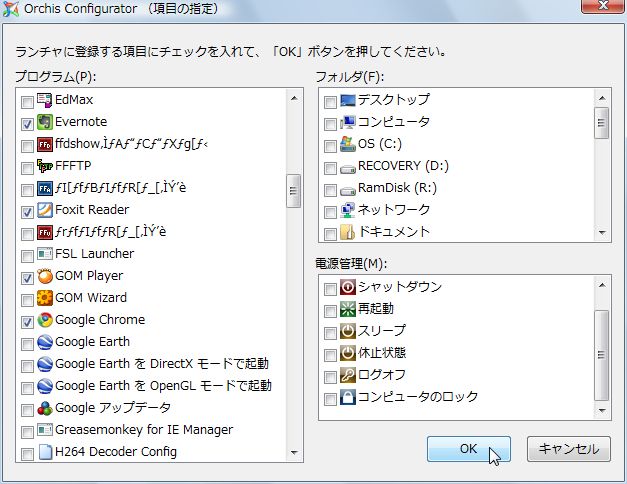
Task: Click the FSL Launcher icon
Action: (44, 254)
